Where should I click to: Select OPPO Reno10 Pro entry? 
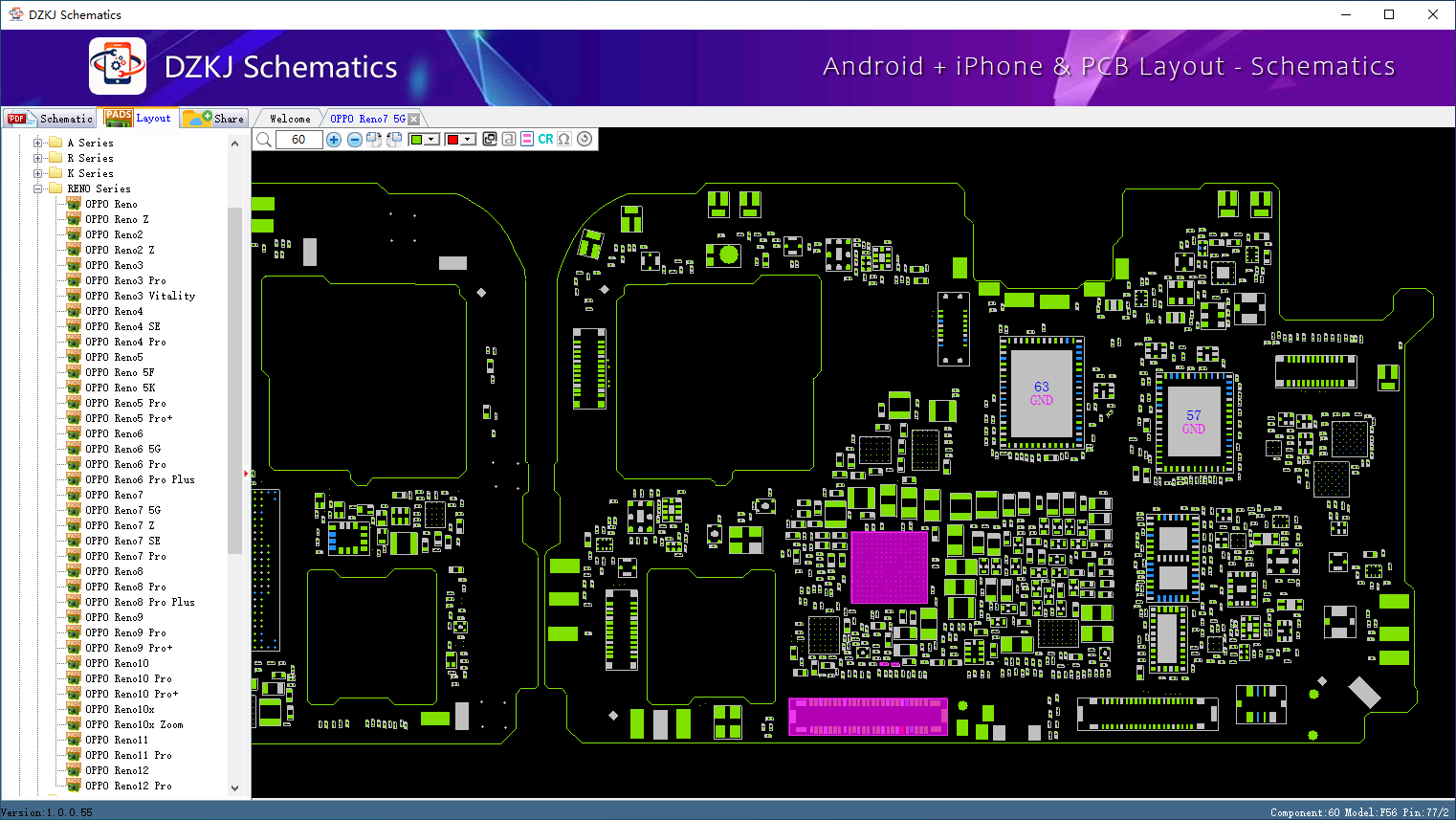point(128,678)
